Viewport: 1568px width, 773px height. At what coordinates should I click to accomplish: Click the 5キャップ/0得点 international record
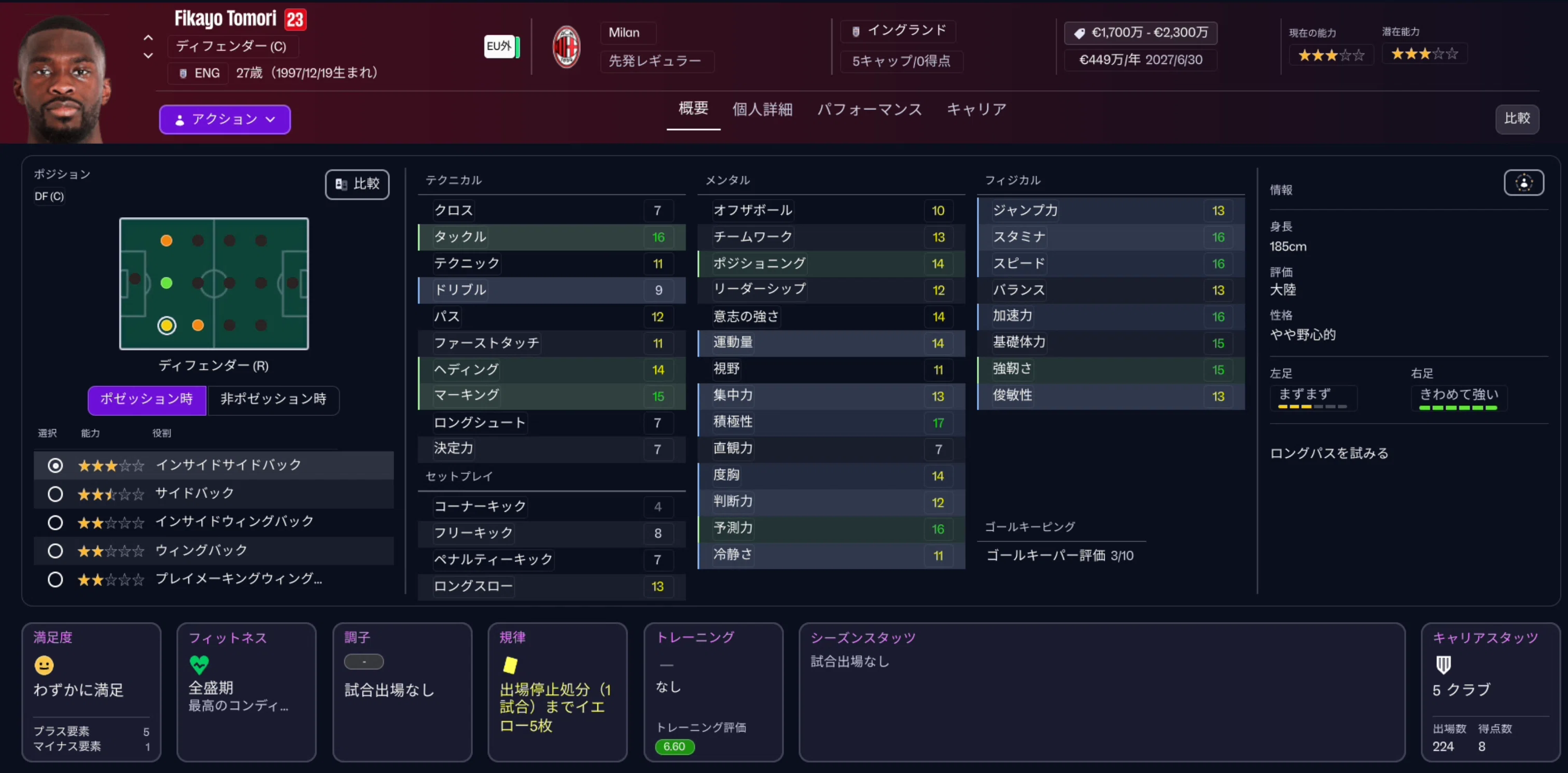tap(901, 61)
